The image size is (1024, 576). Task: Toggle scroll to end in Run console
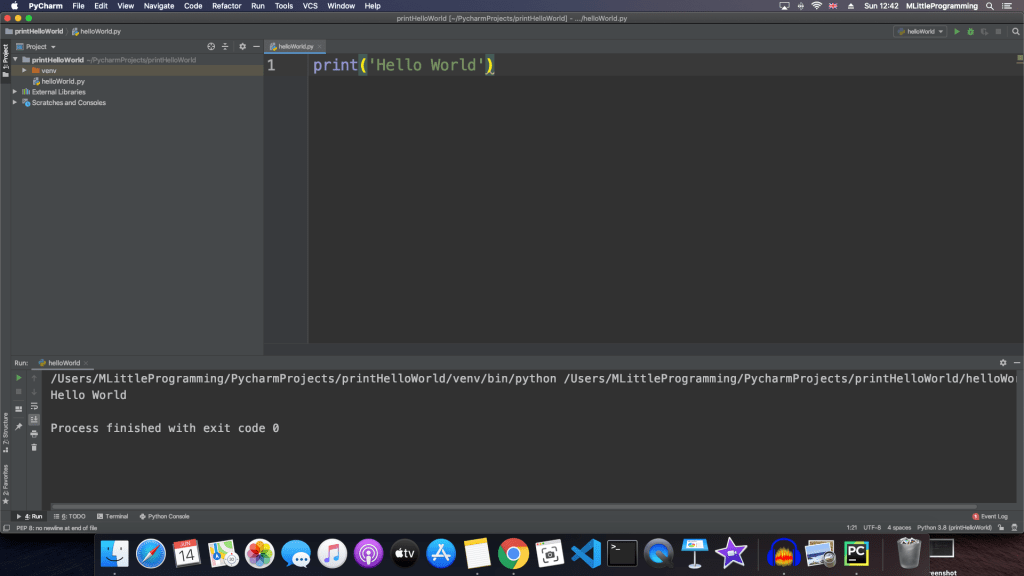[x=34, y=420]
